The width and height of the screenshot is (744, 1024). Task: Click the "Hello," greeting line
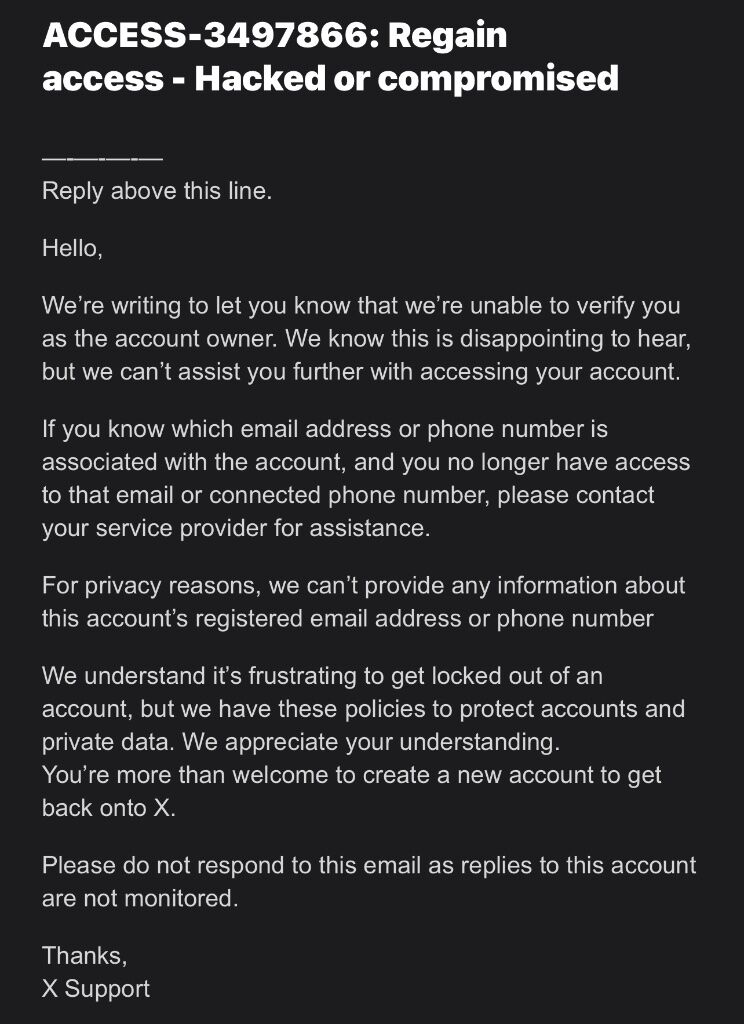73,248
